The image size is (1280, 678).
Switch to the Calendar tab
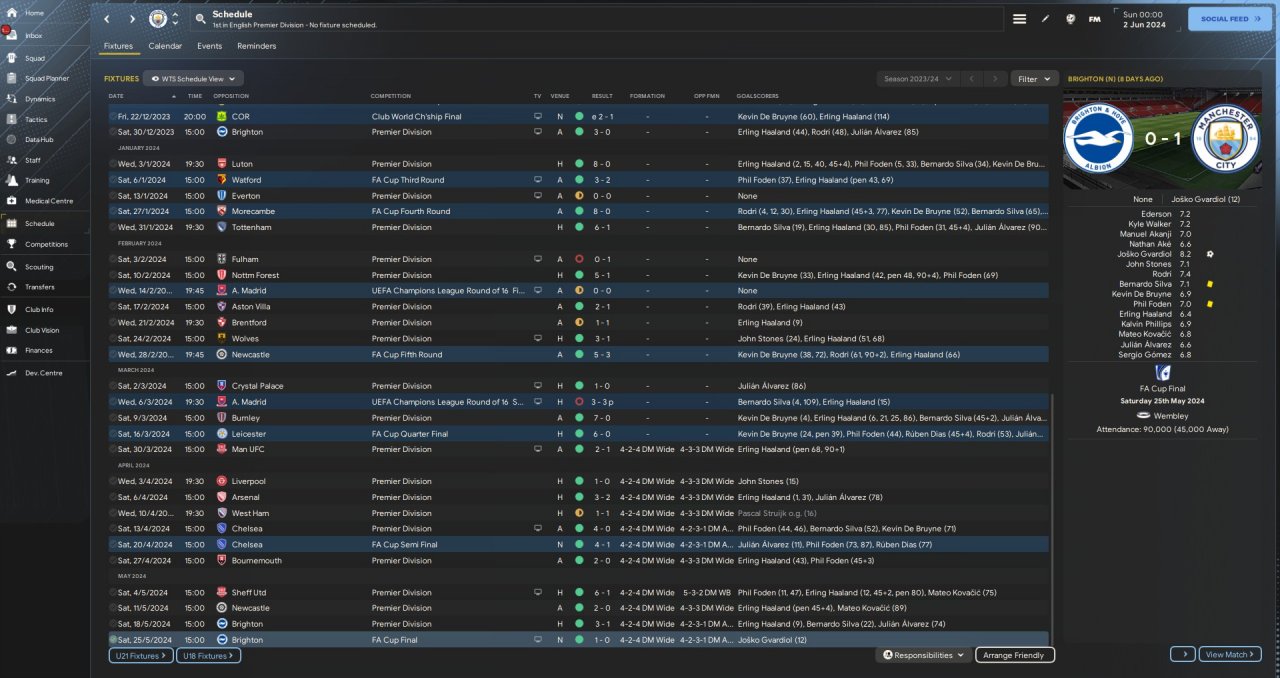(165, 46)
